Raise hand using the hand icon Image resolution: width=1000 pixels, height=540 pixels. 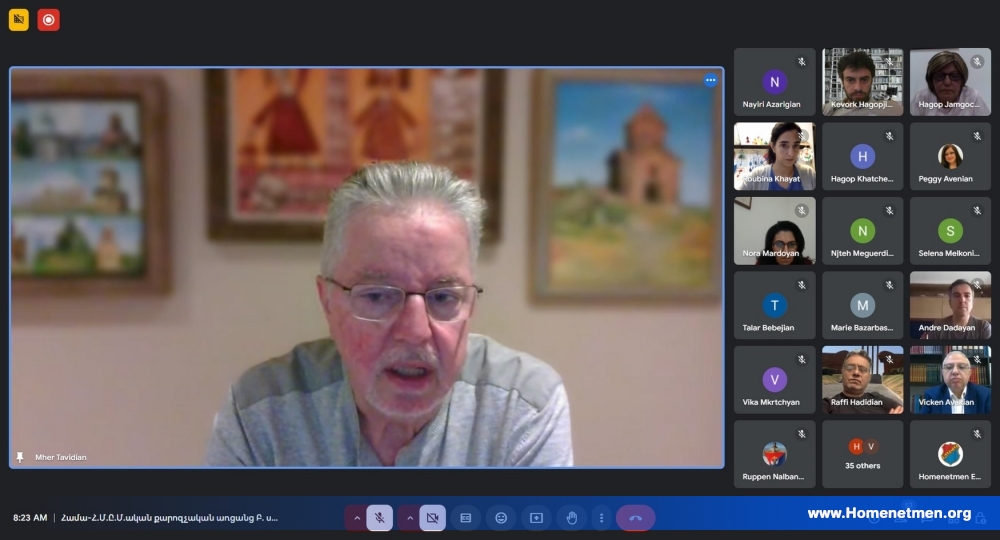572,518
